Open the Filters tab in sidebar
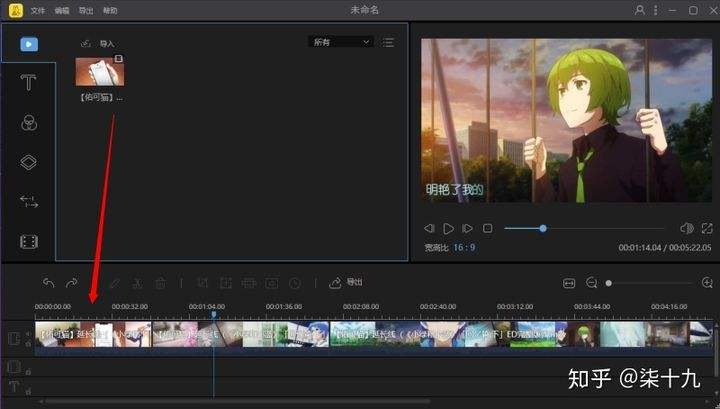 pyautogui.click(x=29, y=123)
